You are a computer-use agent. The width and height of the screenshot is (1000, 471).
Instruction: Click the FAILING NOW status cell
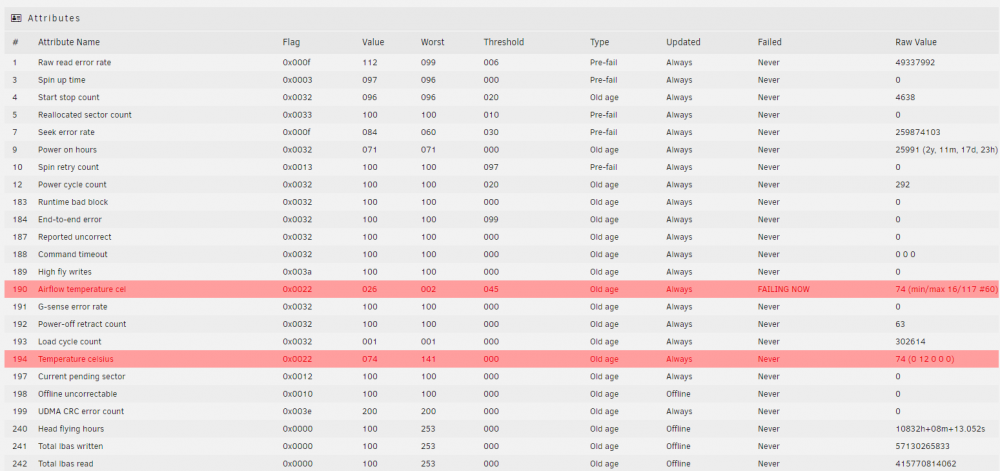pyautogui.click(x=784, y=289)
